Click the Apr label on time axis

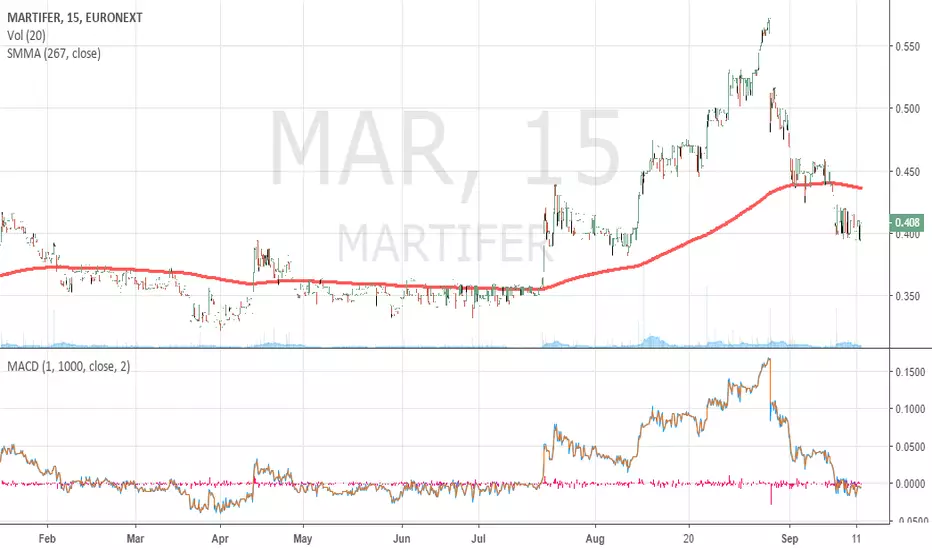220,539
